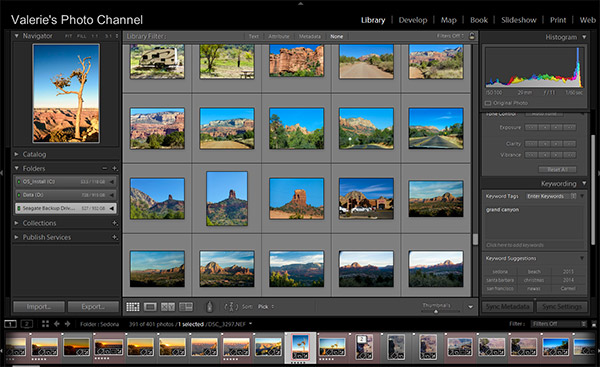
Task: Click the Import button
Action: pyautogui.click(x=39, y=307)
